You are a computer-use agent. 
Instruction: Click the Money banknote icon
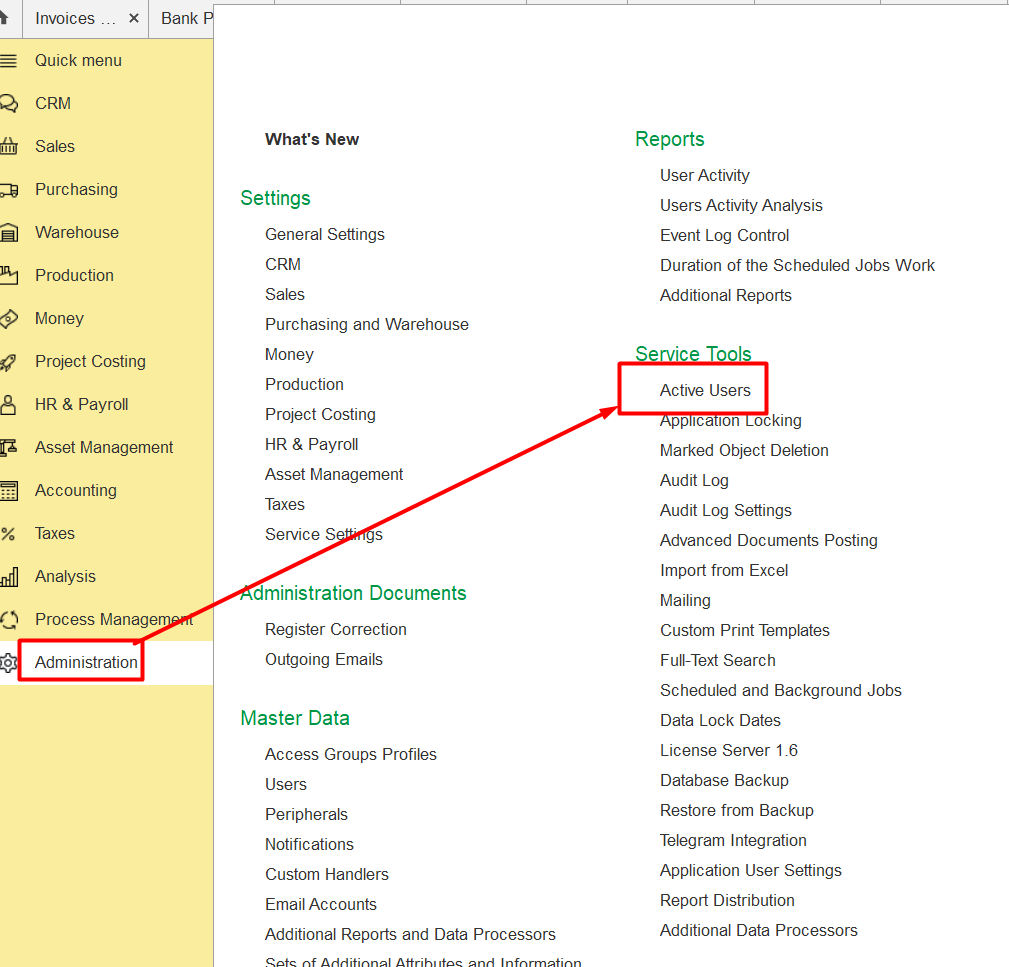(x=8, y=318)
